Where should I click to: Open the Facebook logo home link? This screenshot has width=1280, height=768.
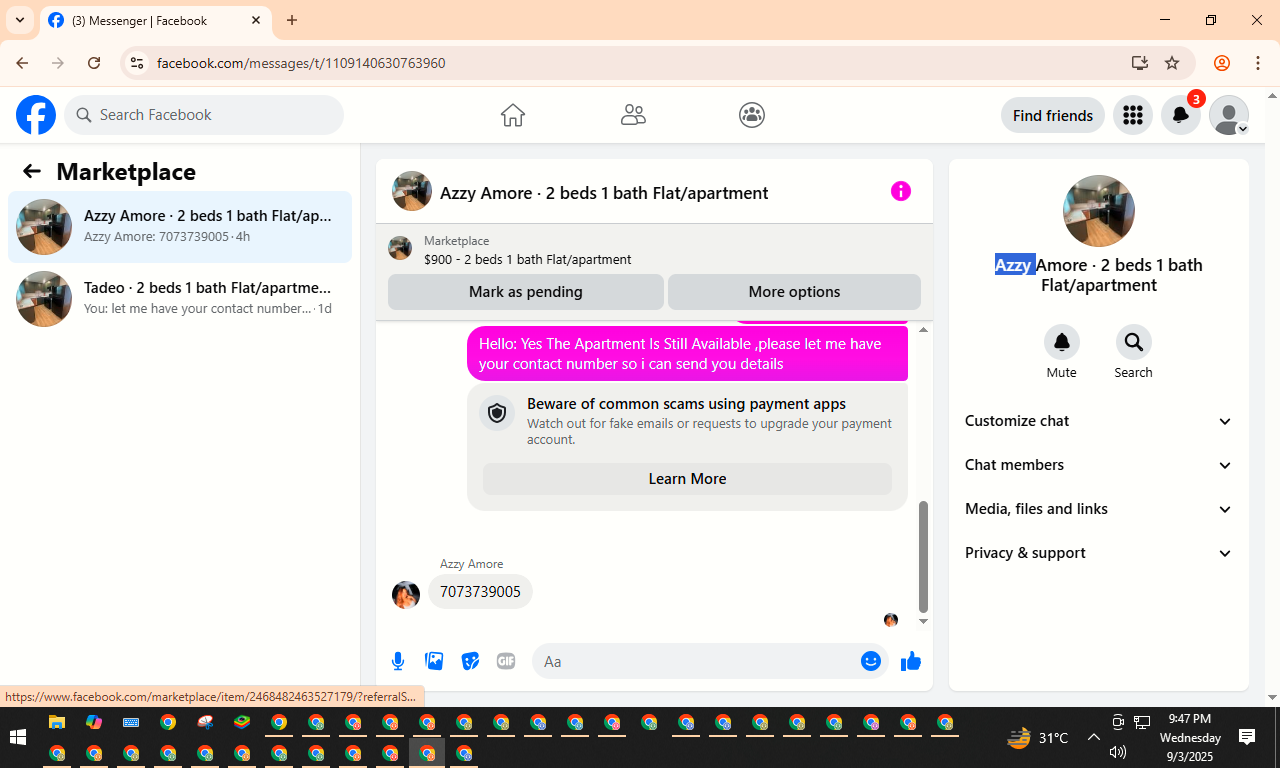(36, 115)
